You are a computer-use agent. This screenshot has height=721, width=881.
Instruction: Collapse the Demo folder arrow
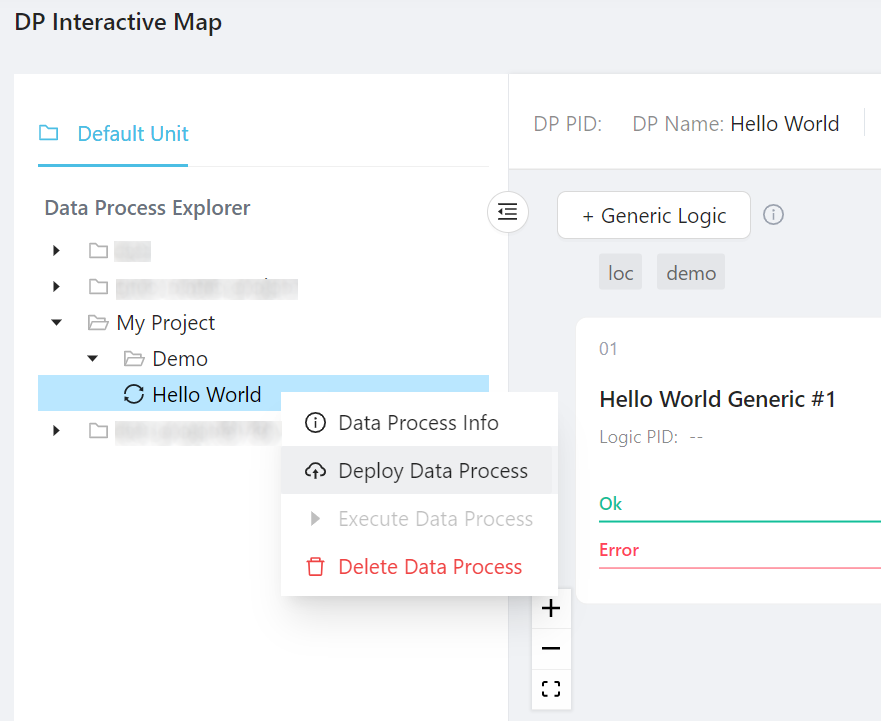pyautogui.click(x=92, y=359)
